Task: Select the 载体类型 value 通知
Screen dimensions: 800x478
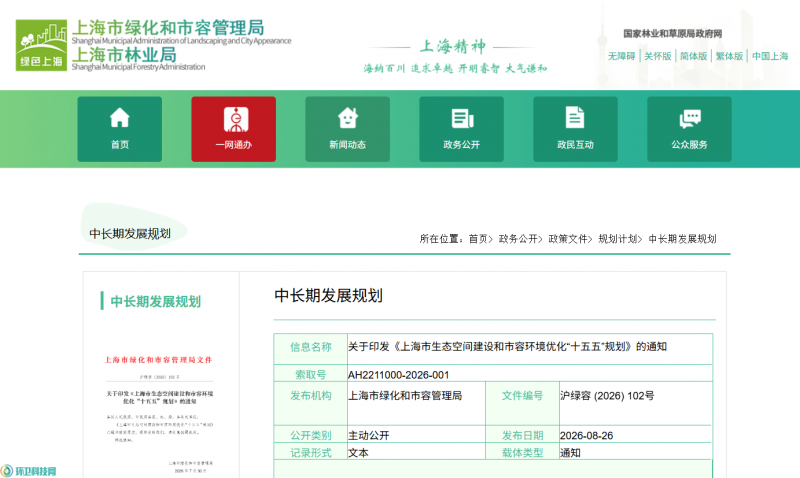Action: pyautogui.click(x=570, y=452)
